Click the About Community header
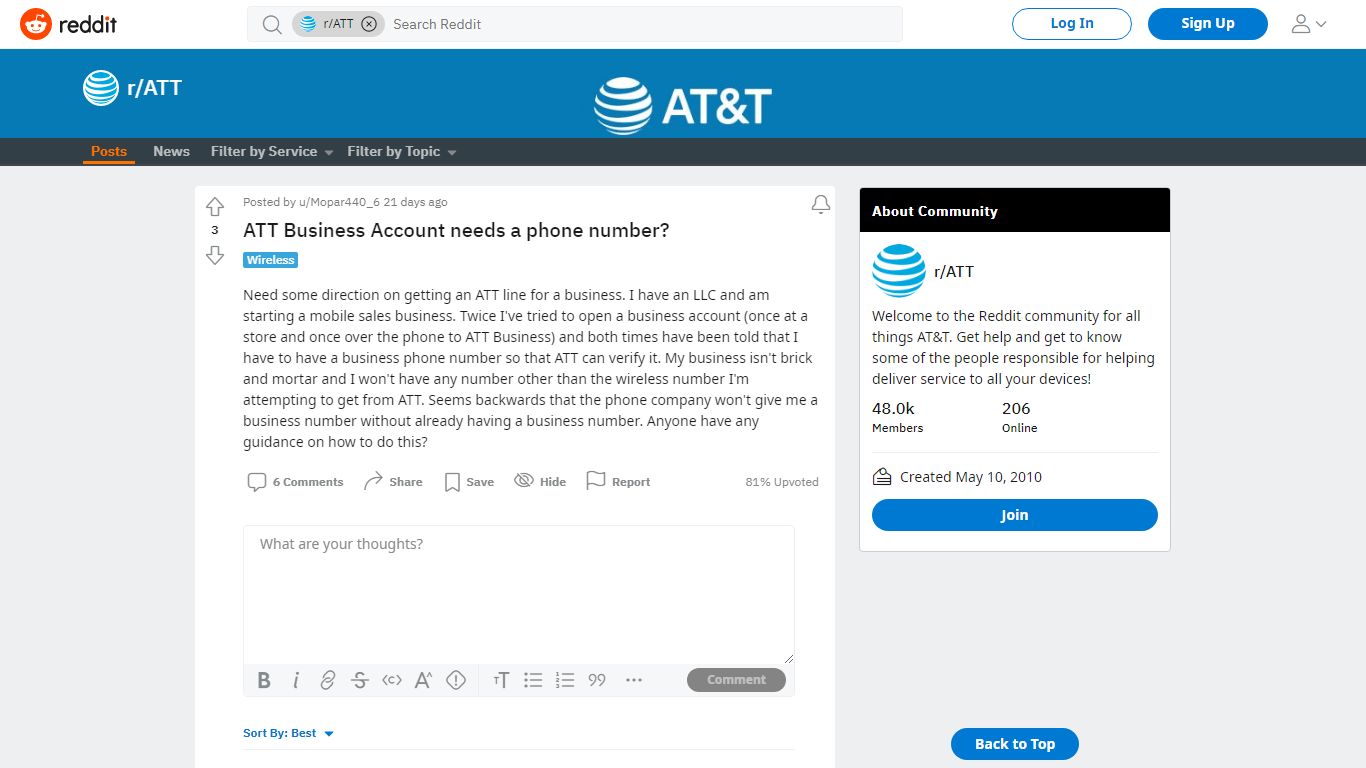 (1015, 211)
